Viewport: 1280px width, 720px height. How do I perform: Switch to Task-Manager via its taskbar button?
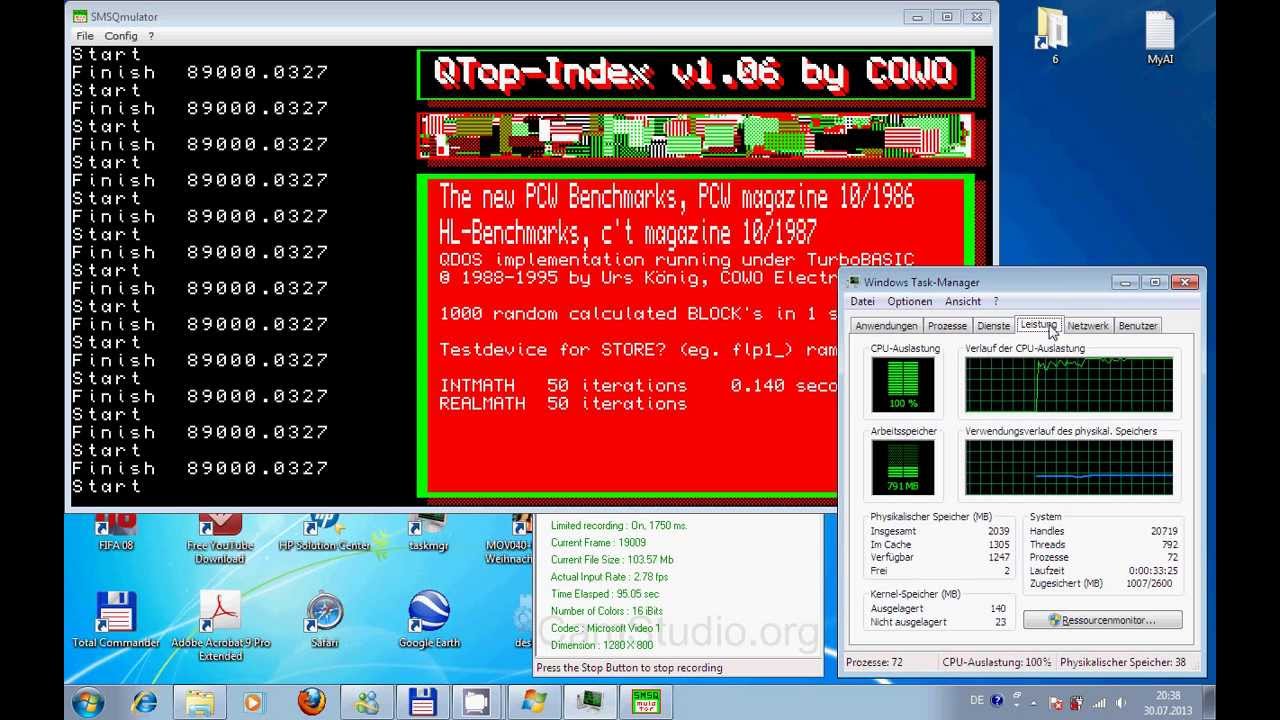coord(590,702)
